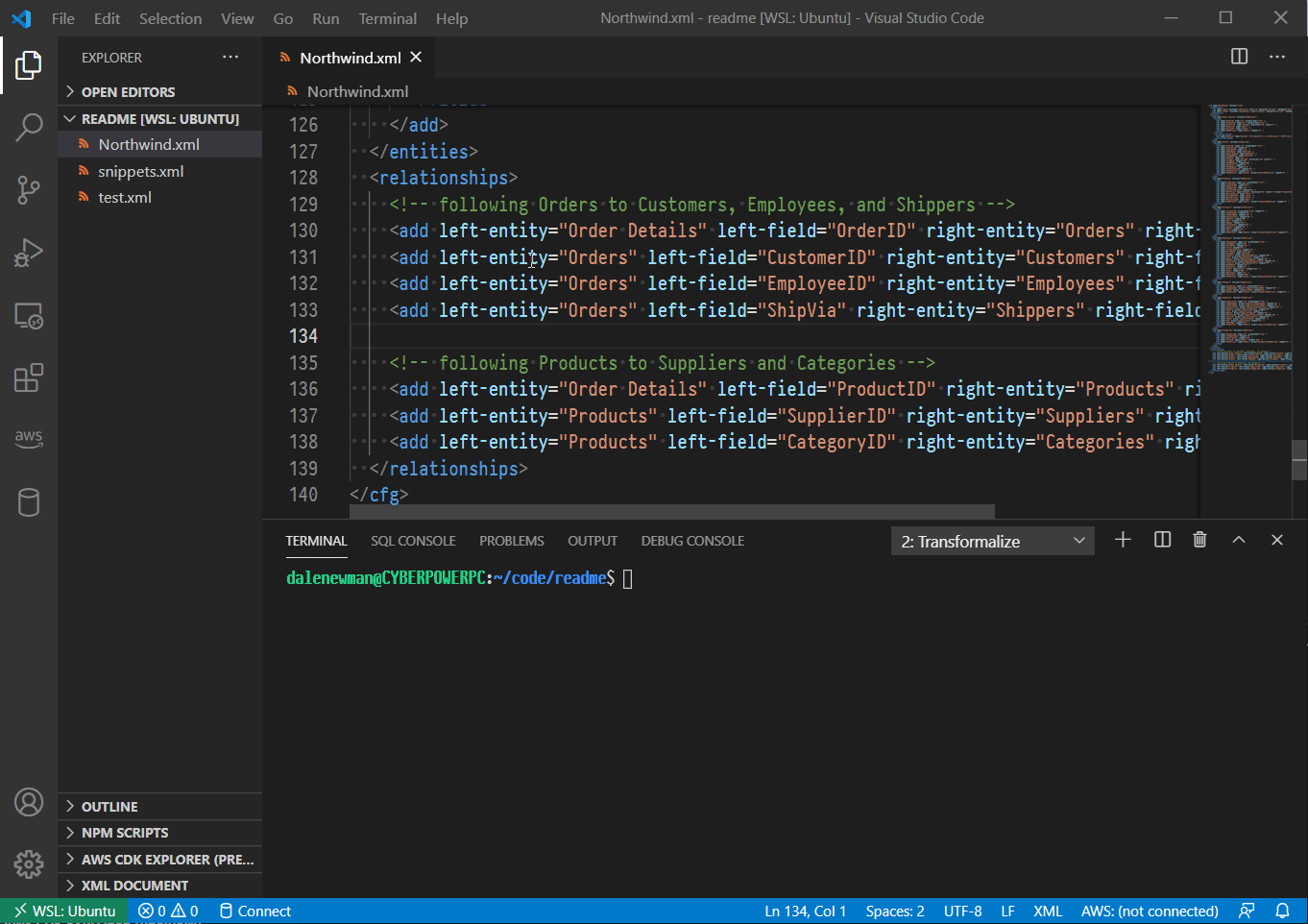Click AWS: (not connected) status item
Screen dimensions: 1308x924
(1150, 911)
